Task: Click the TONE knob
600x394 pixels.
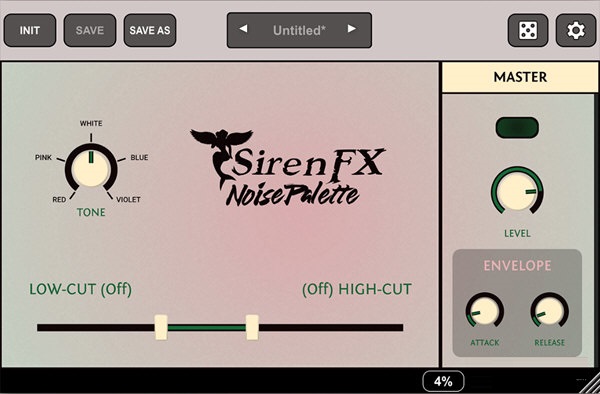Action: [x=91, y=168]
